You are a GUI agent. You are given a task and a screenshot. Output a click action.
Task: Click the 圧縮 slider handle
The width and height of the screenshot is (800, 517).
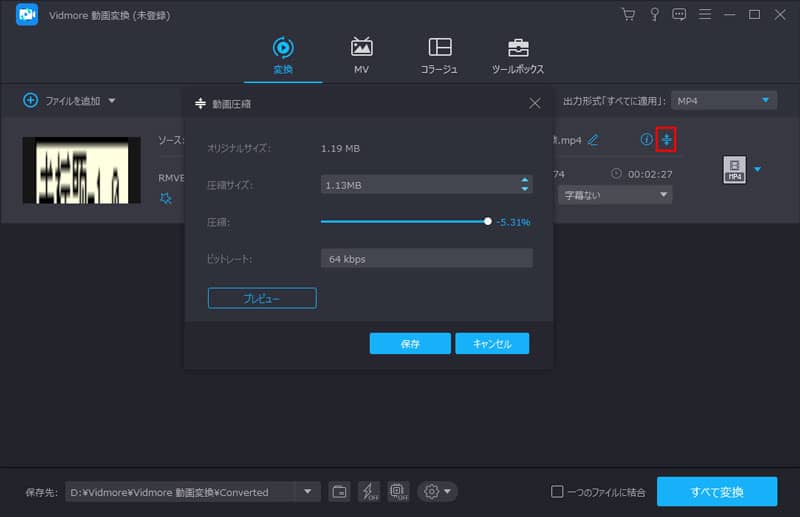[x=488, y=222]
